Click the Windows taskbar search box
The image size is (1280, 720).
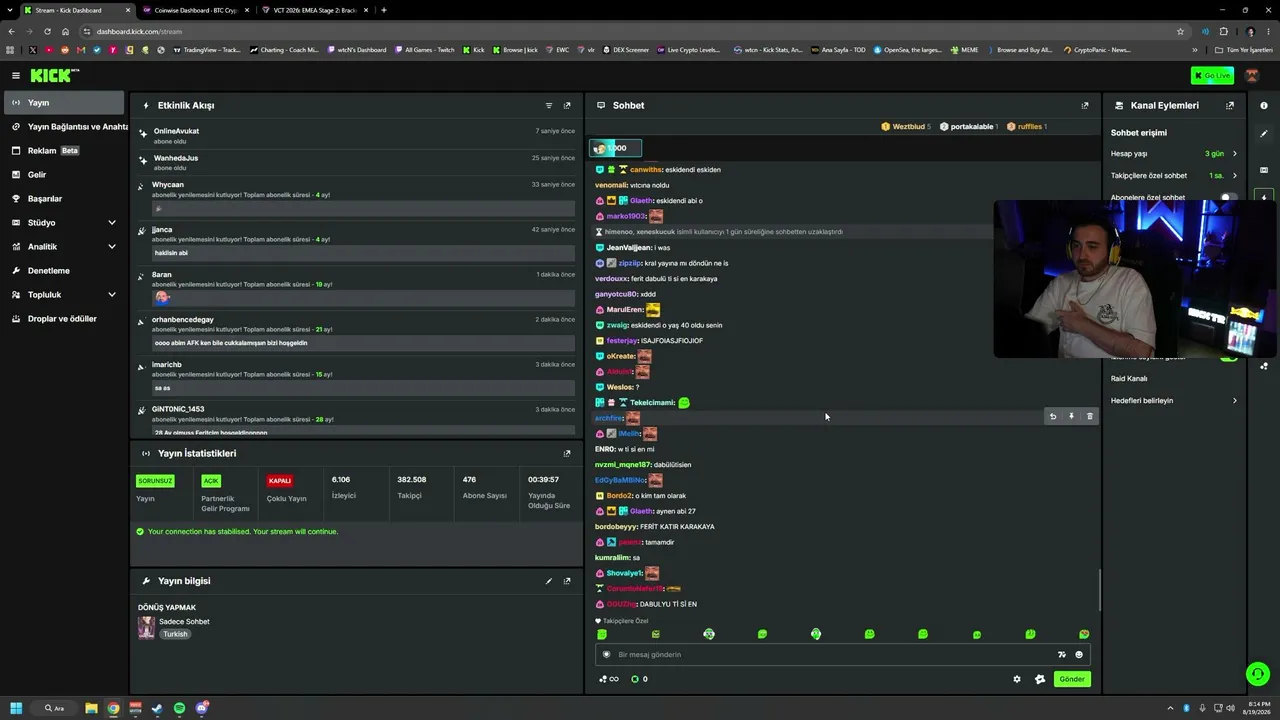[x=54, y=708]
